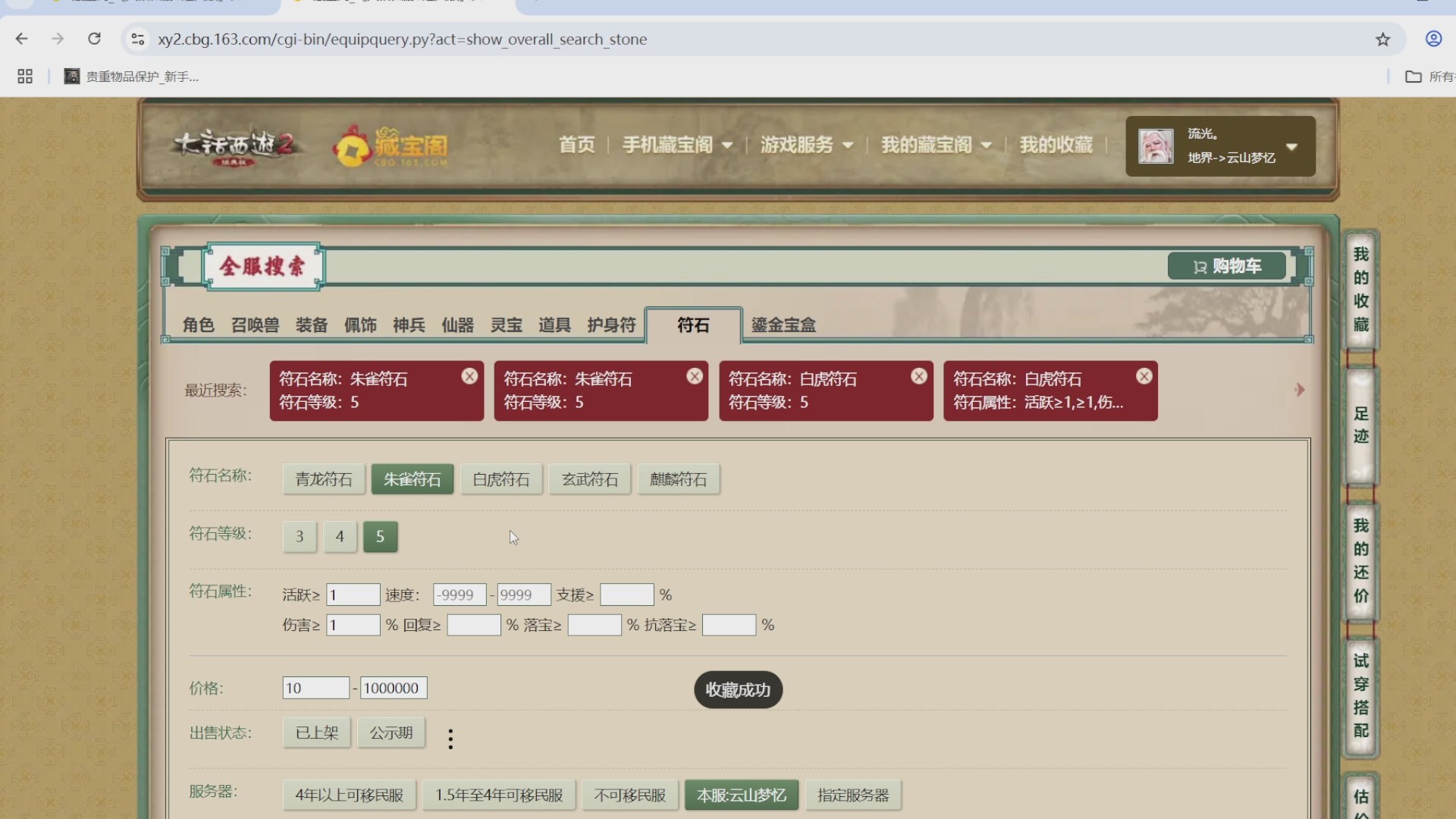Click the user avatar portrait

click(x=1156, y=146)
